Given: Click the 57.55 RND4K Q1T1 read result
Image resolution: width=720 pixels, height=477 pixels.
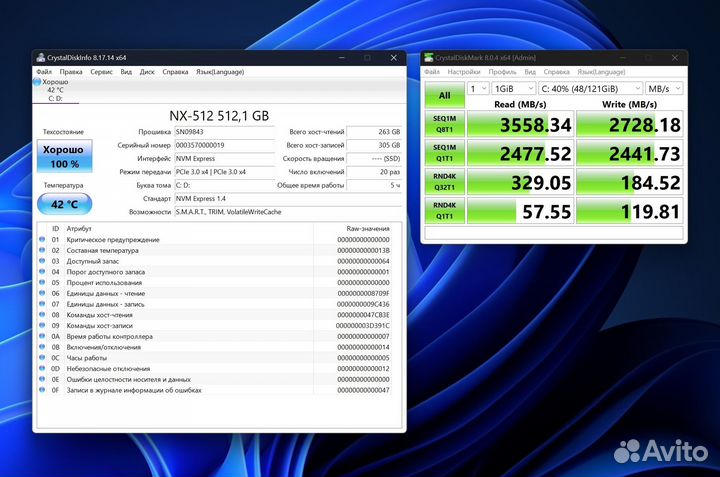Looking at the screenshot, I should 520,211.
